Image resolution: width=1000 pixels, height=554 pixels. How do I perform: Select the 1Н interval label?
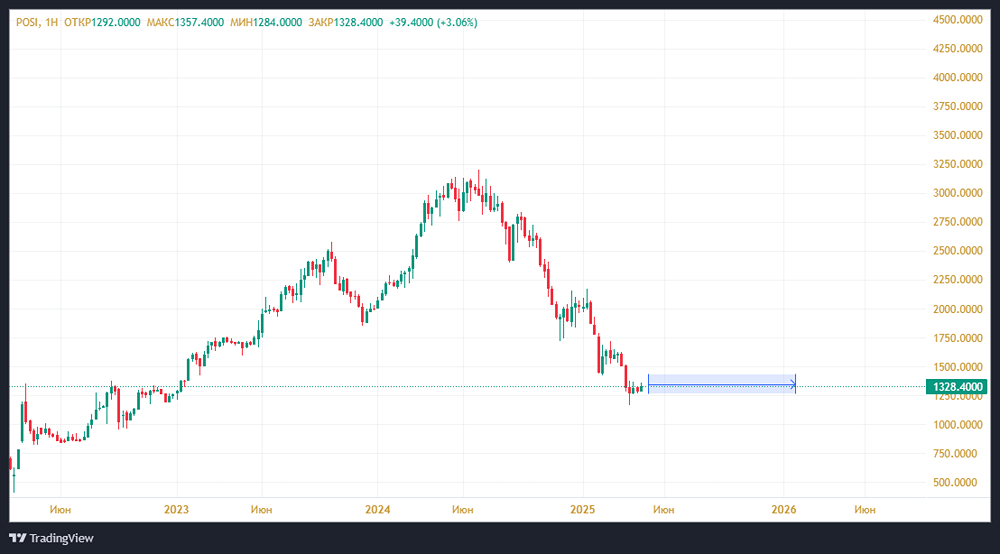coord(51,22)
